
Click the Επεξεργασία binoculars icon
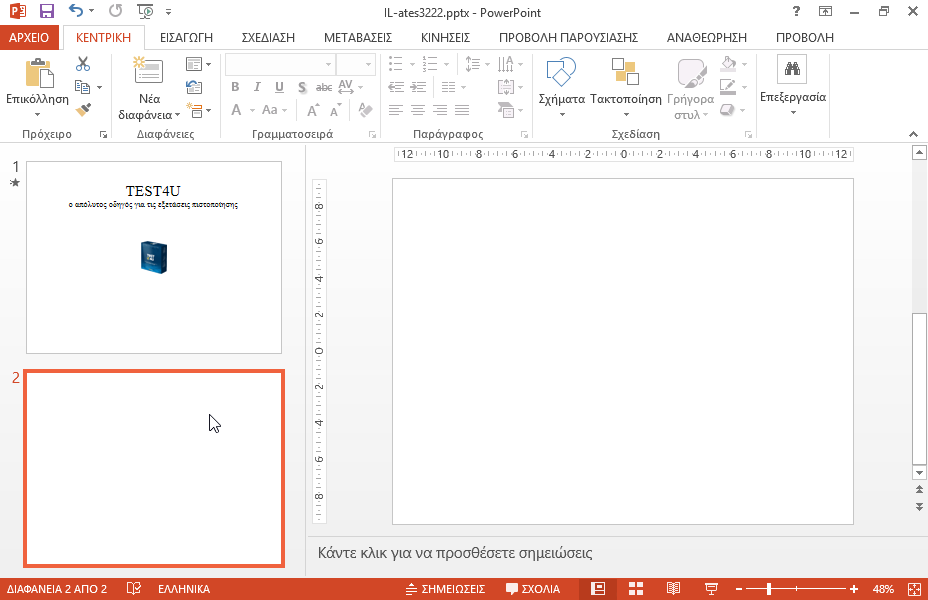coord(792,69)
